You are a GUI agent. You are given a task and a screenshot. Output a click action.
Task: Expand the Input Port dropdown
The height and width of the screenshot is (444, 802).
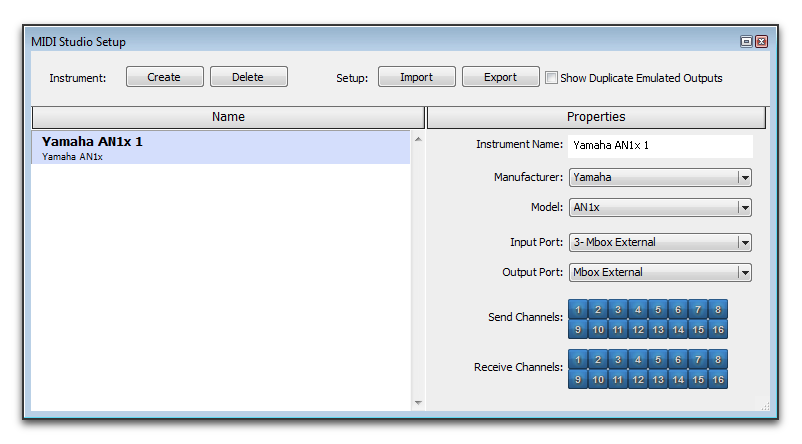[x=660, y=242]
